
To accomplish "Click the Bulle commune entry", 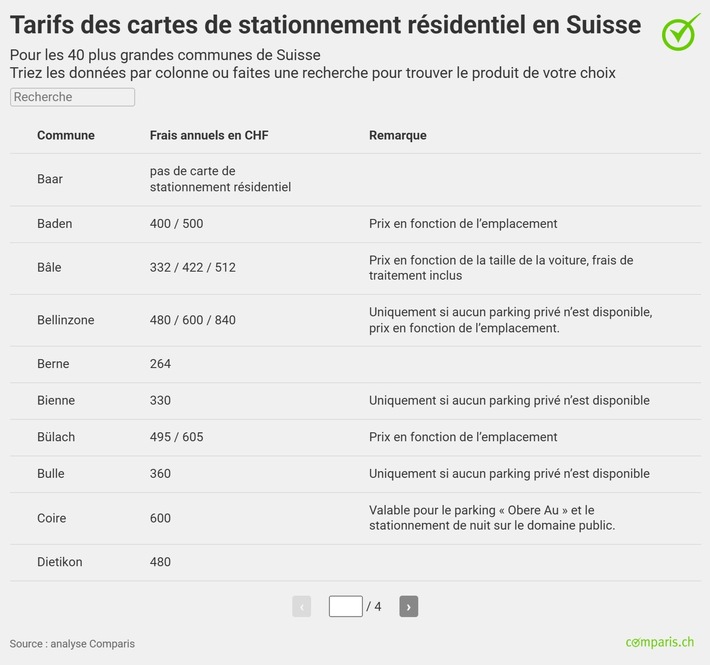I will pyautogui.click(x=51, y=474).
